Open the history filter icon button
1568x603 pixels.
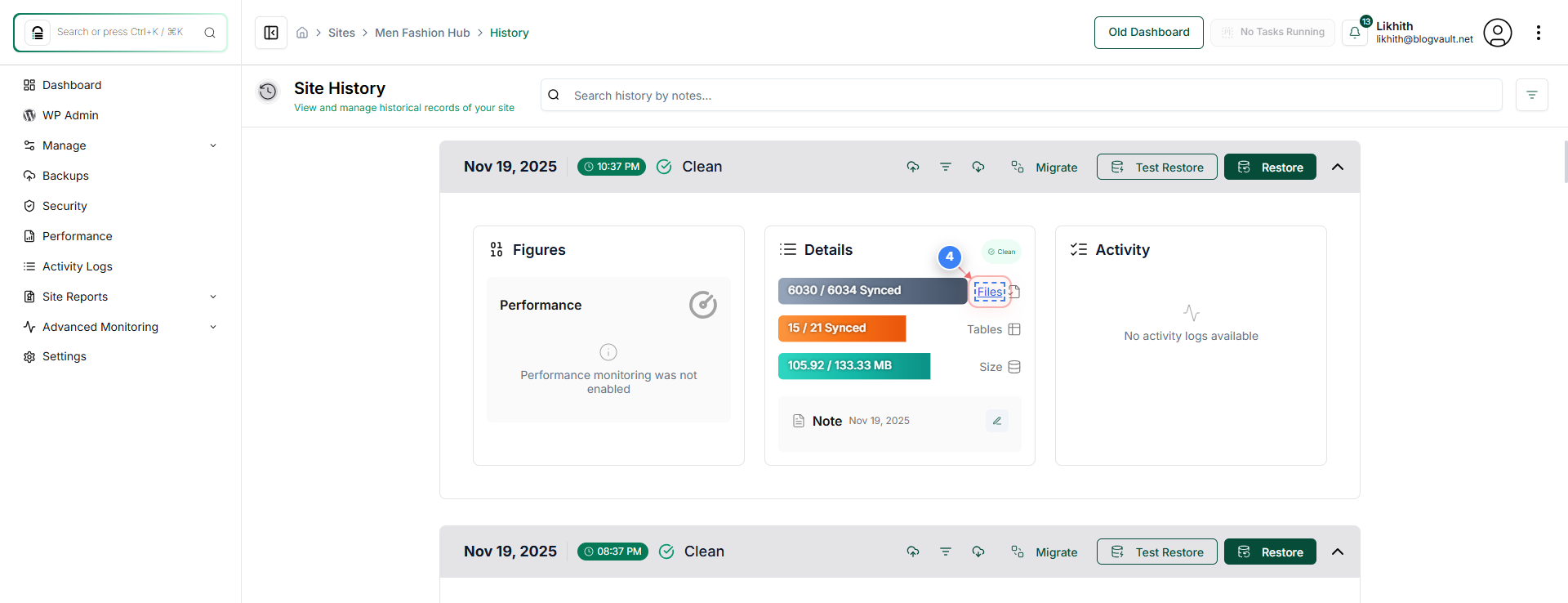click(1532, 95)
